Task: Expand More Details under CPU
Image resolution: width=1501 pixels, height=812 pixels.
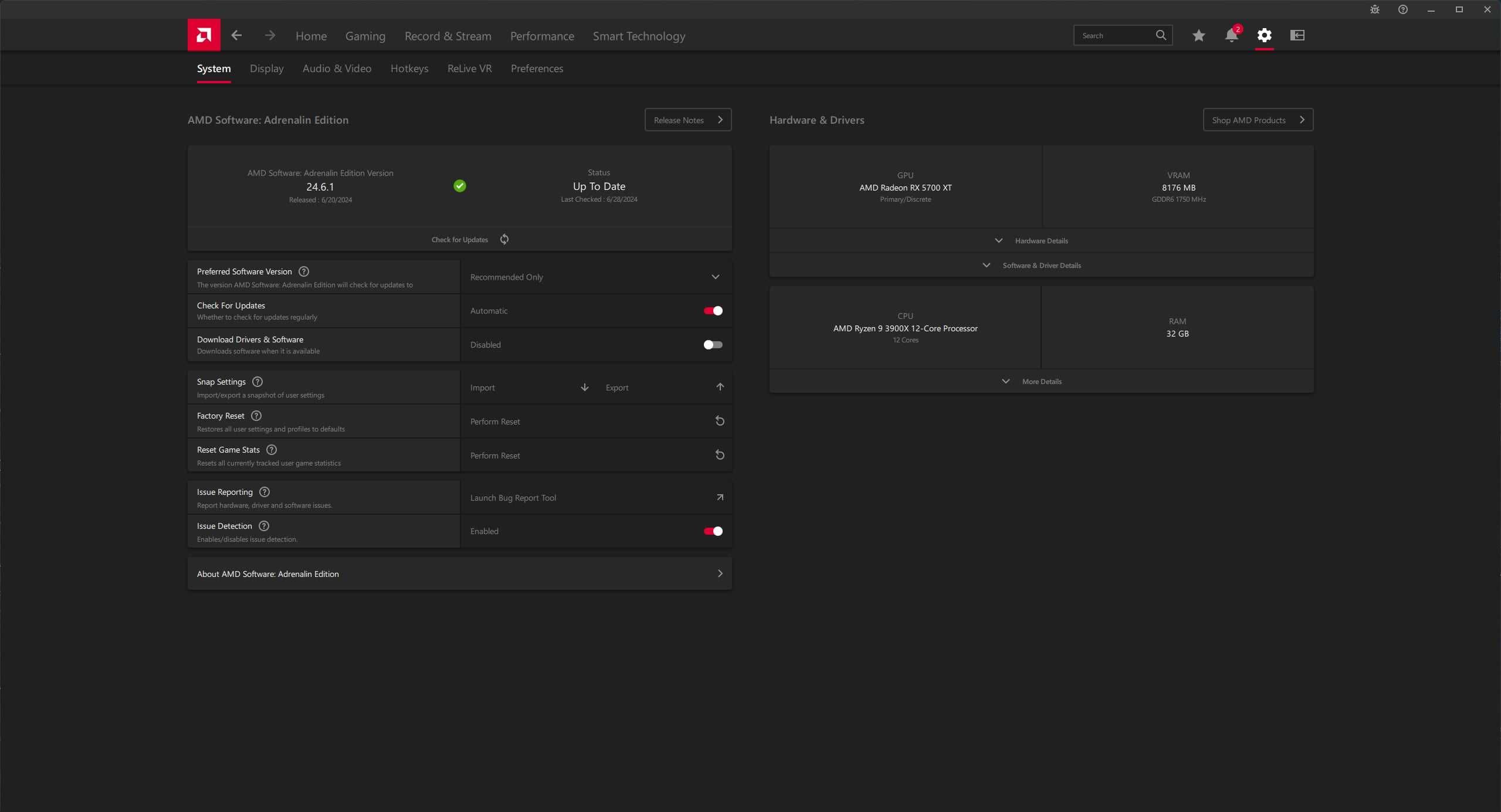Action: point(1041,382)
